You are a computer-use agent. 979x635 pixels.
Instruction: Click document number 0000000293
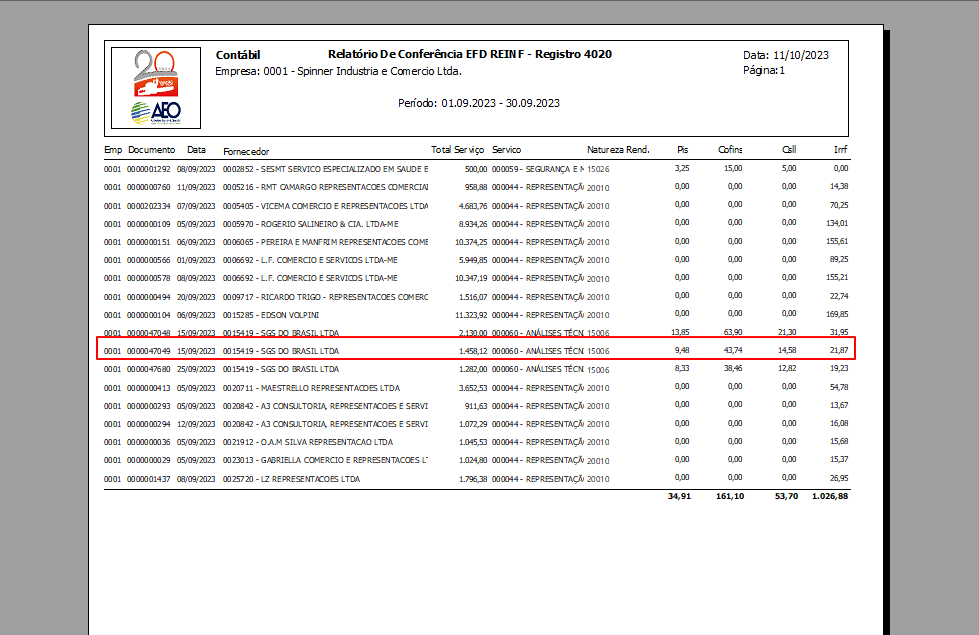pos(149,406)
